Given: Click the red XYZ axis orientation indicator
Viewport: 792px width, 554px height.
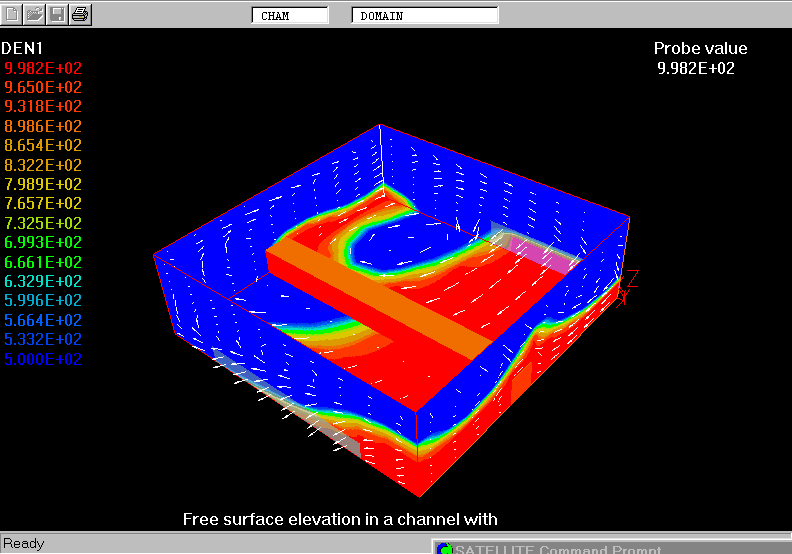Looking at the screenshot, I should pos(627,287).
